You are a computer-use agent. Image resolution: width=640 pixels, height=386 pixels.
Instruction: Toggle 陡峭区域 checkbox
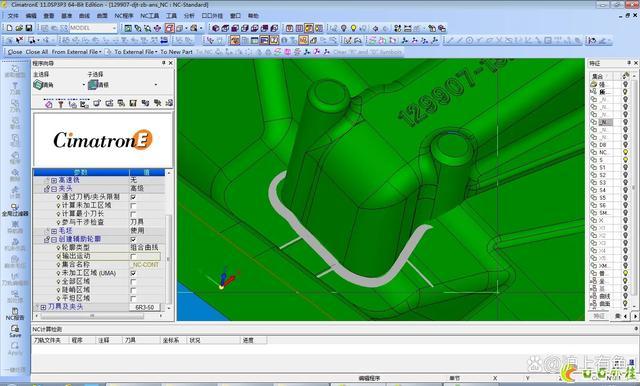(133, 290)
